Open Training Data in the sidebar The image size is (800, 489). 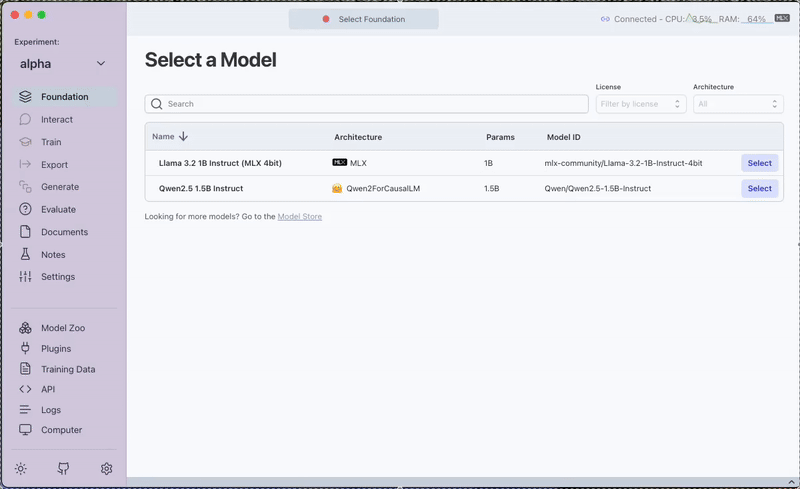[x=67, y=369]
